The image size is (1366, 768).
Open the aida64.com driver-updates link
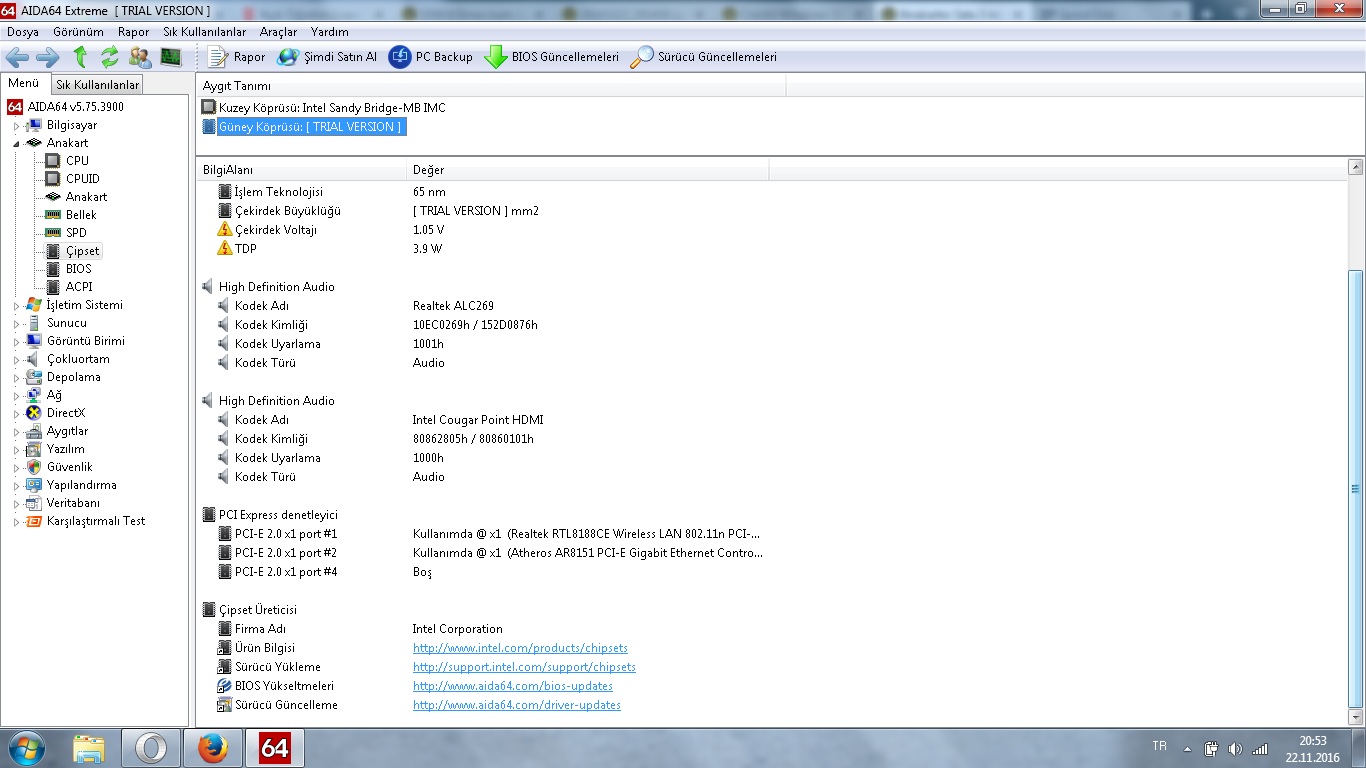[x=516, y=705]
